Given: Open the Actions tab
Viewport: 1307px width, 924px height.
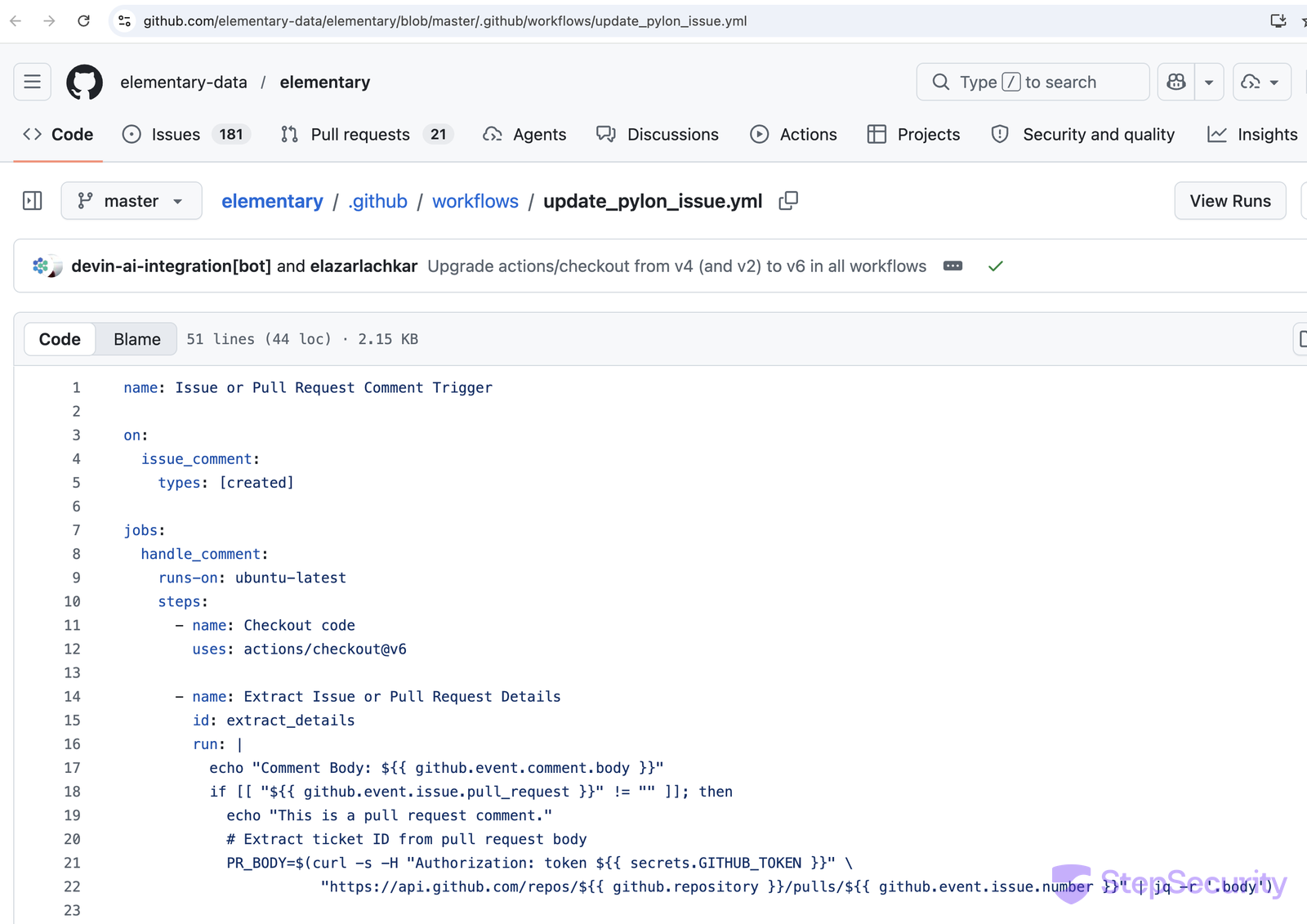Looking at the screenshot, I should pyautogui.click(x=793, y=134).
